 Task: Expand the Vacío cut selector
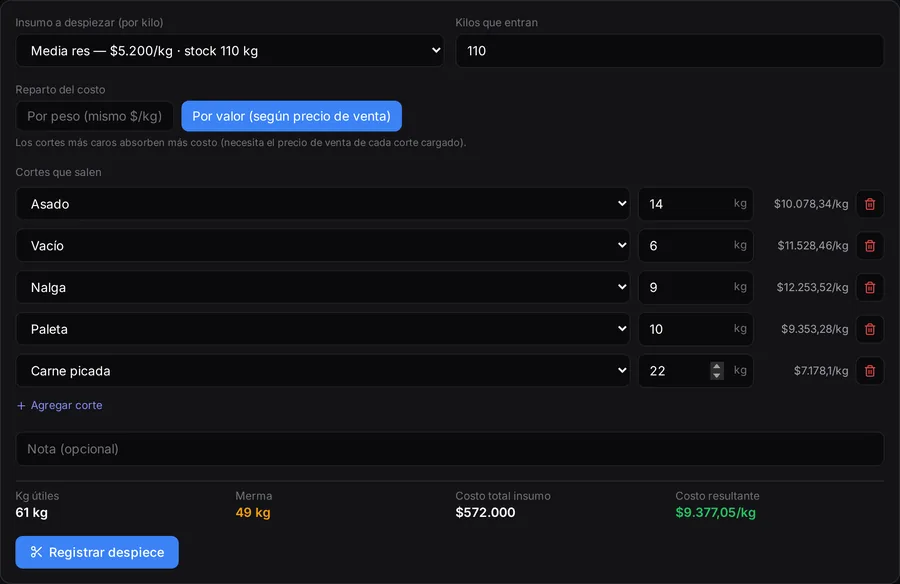(x=323, y=246)
